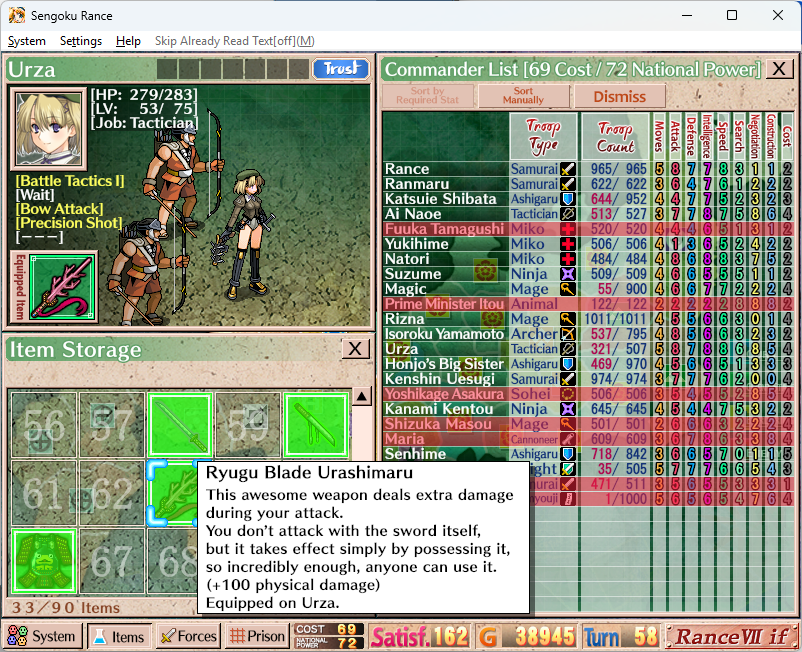Select Senhime commander row

[588, 454]
